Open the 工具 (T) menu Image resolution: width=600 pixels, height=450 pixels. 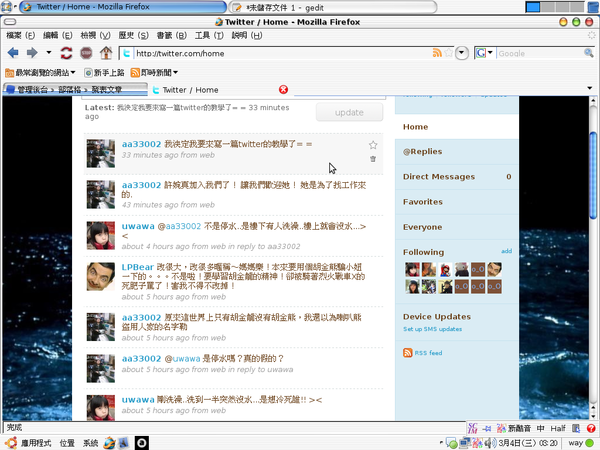pos(209,36)
